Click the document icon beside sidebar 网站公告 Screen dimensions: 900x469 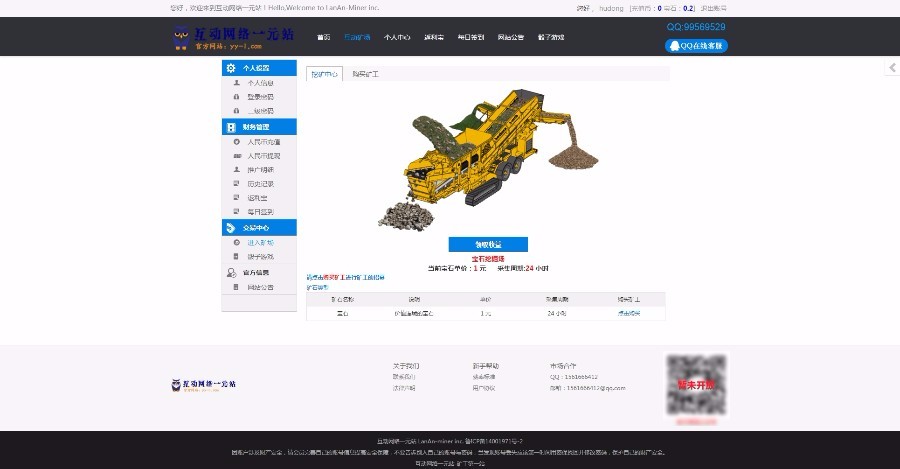[x=236, y=287]
